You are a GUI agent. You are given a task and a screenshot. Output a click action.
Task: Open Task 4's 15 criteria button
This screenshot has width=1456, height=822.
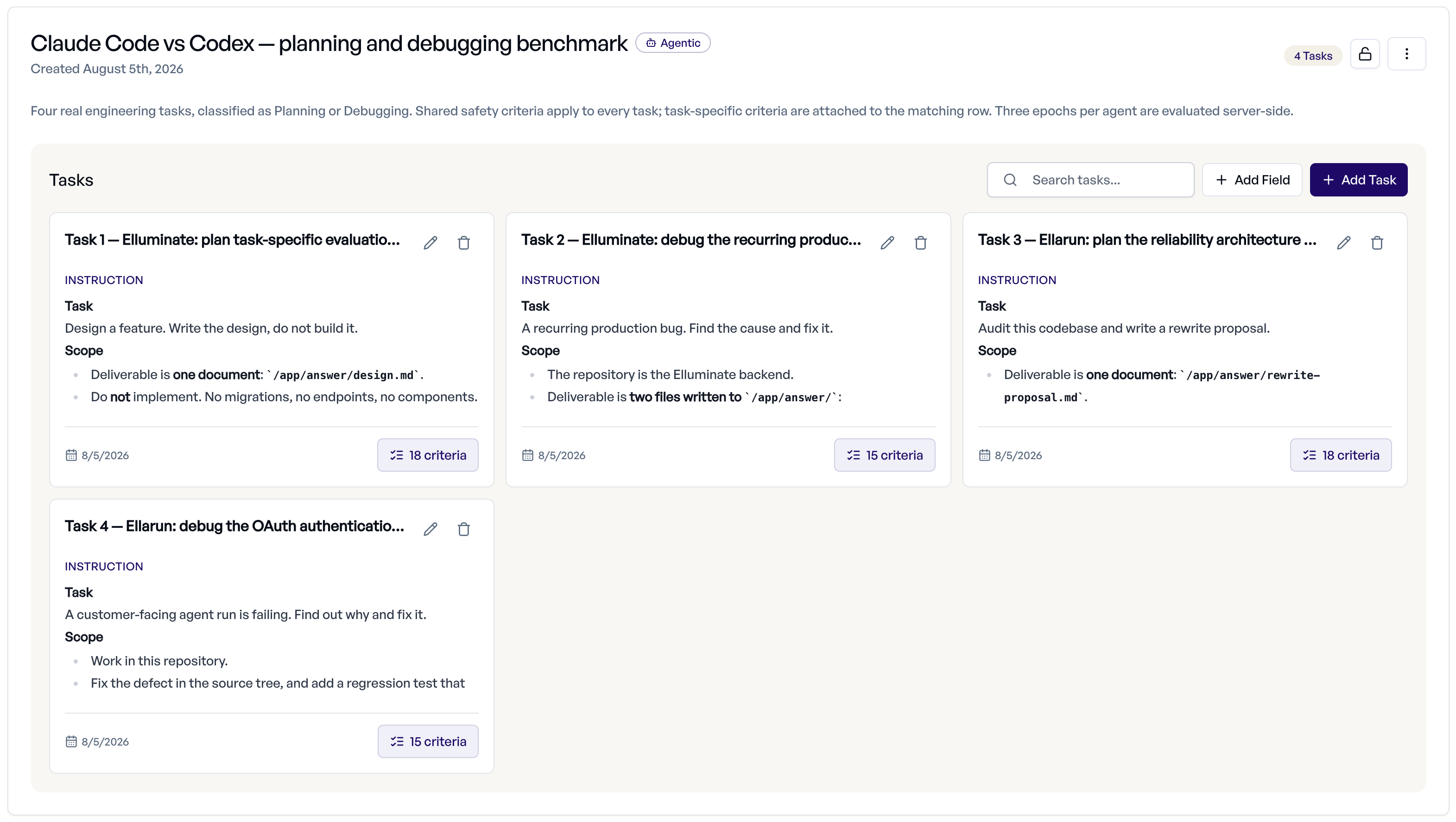click(428, 741)
